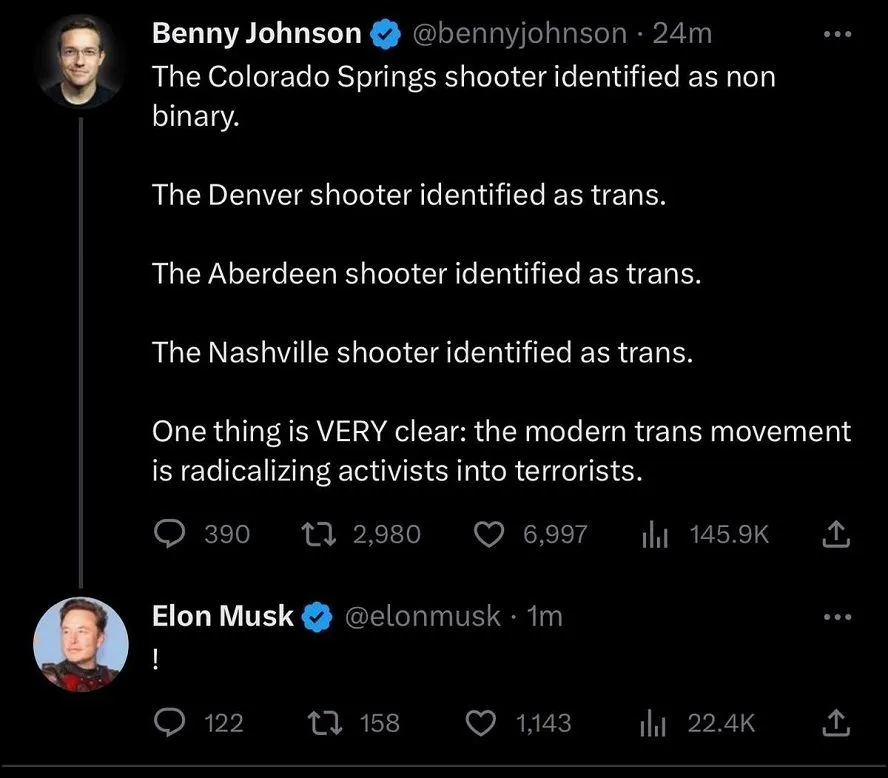The image size is (888, 778).
Task: Open the 1m timestamp on Musk's reply
Action: click(x=544, y=617)
